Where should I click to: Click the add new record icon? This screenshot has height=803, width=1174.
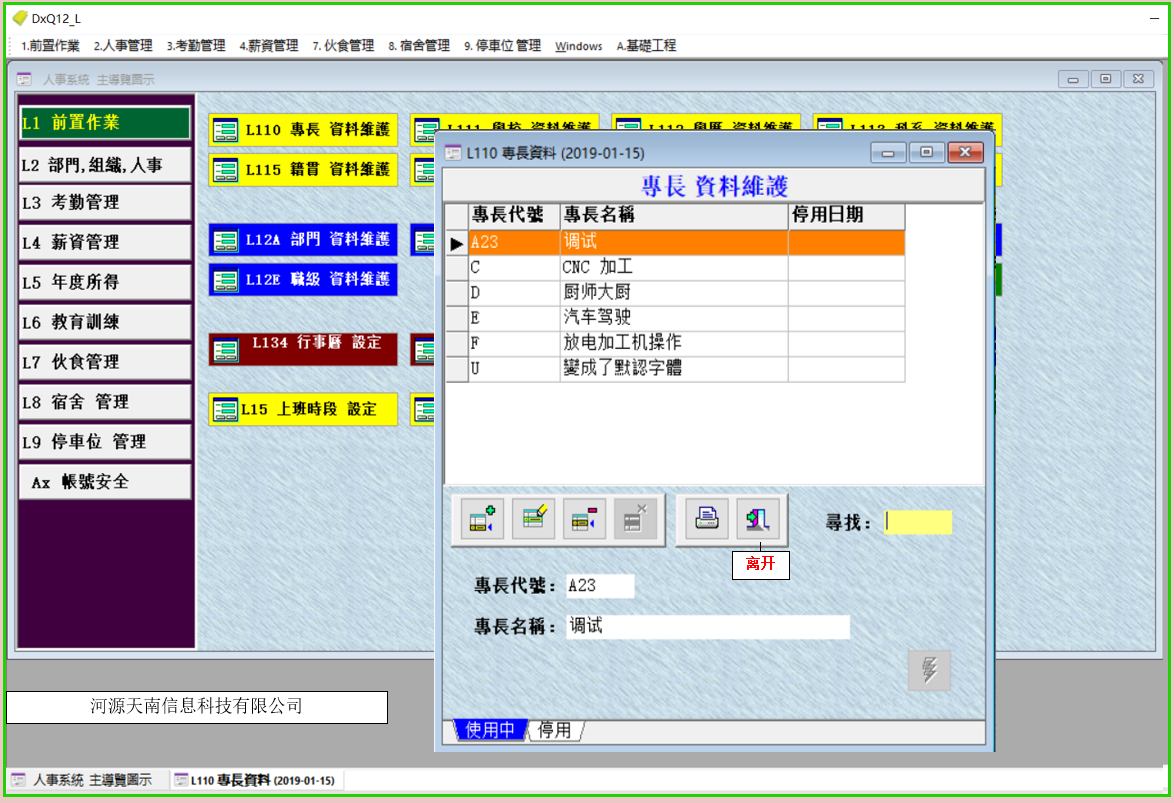tap(485, 521)
